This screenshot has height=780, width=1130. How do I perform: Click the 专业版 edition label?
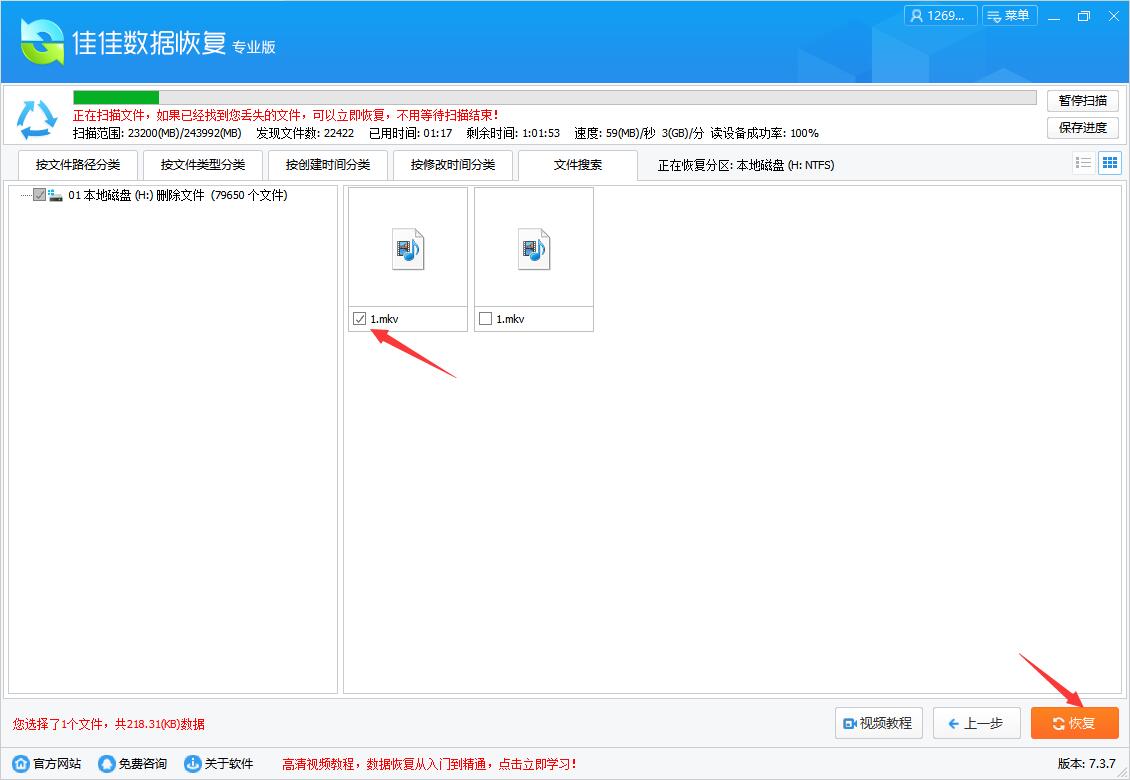coord(254,48)
